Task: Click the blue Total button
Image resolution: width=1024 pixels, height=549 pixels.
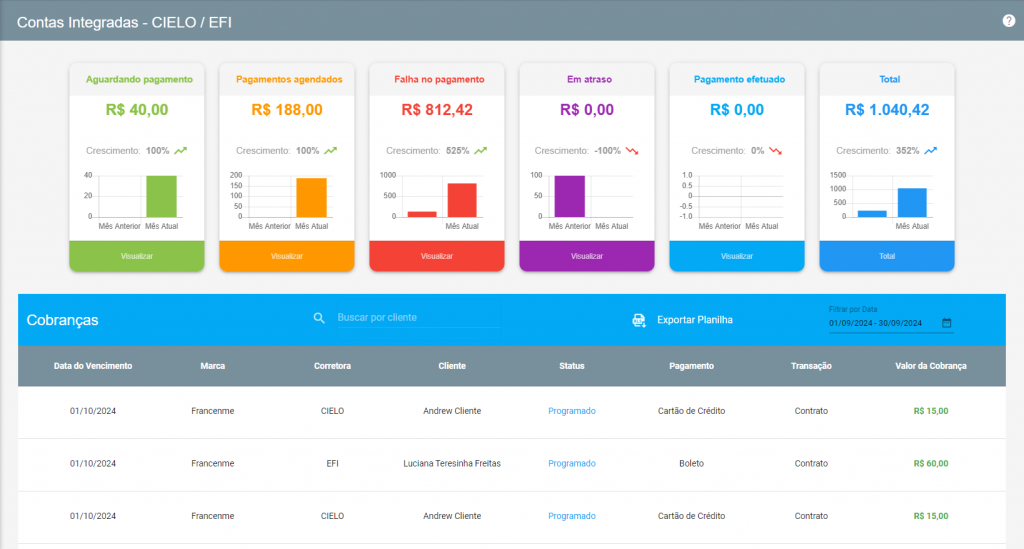Action: (x=887, y=256)
